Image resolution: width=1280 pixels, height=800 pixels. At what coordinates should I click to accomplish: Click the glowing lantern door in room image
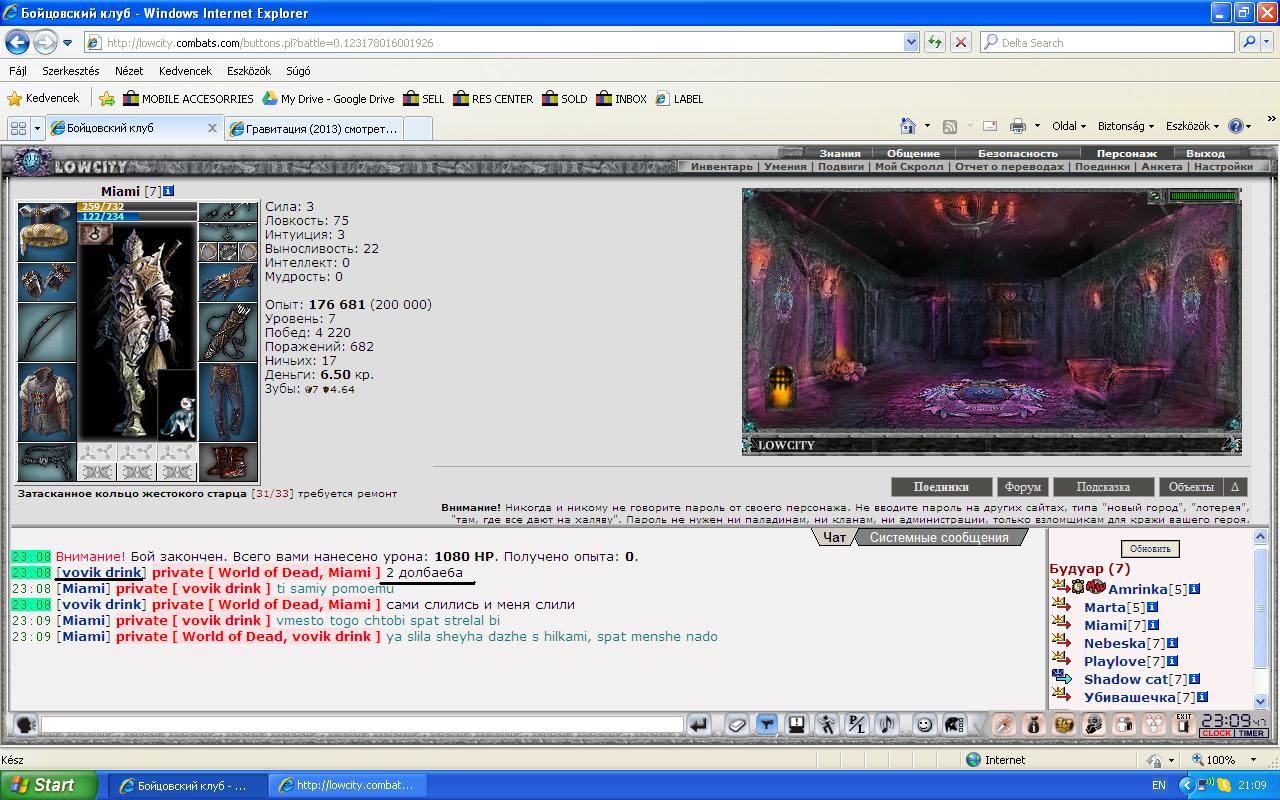(x=782, y=386)
